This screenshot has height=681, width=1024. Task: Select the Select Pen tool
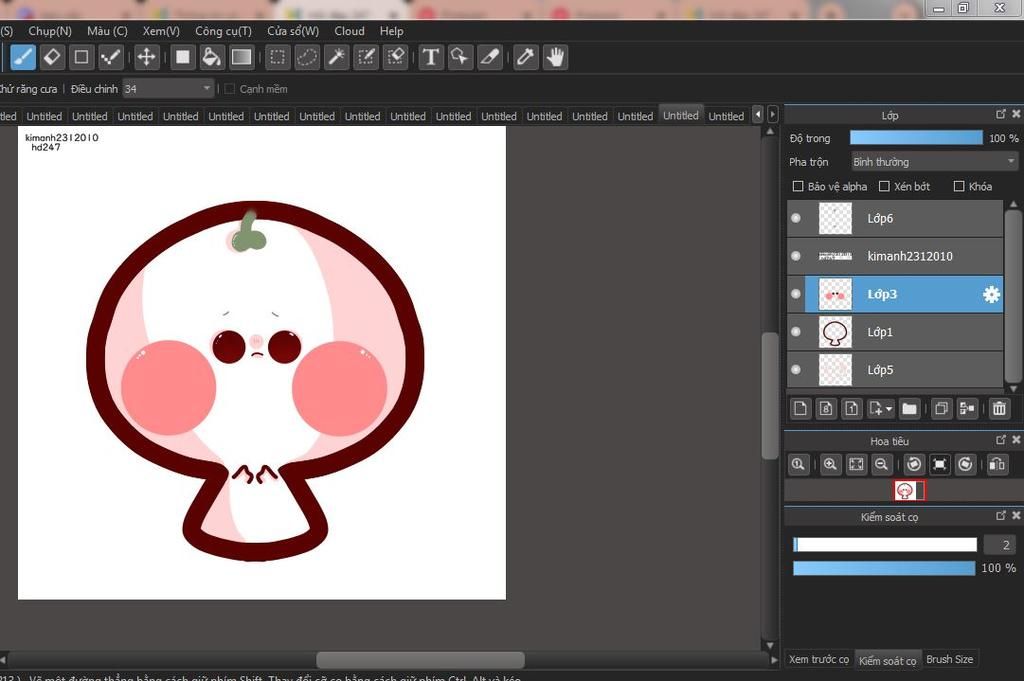tap(366, 57)
